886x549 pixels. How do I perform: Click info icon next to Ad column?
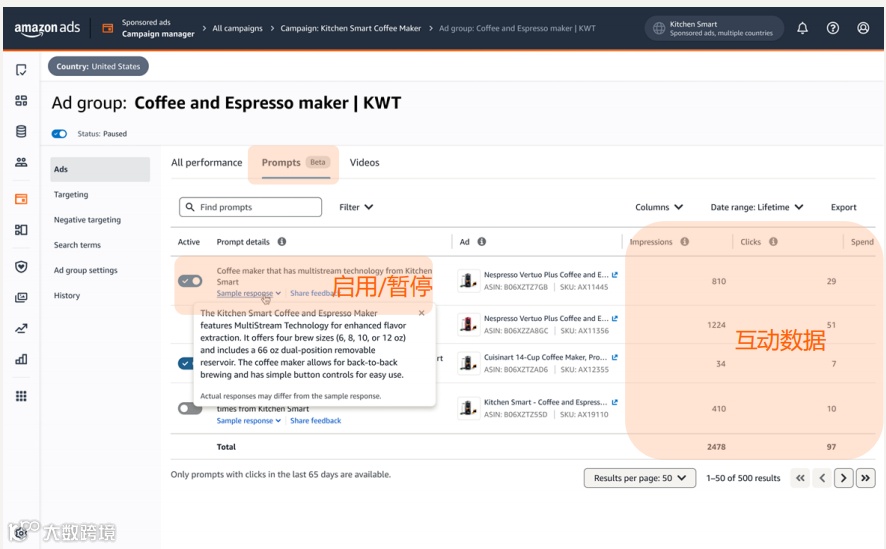[481, 242]
